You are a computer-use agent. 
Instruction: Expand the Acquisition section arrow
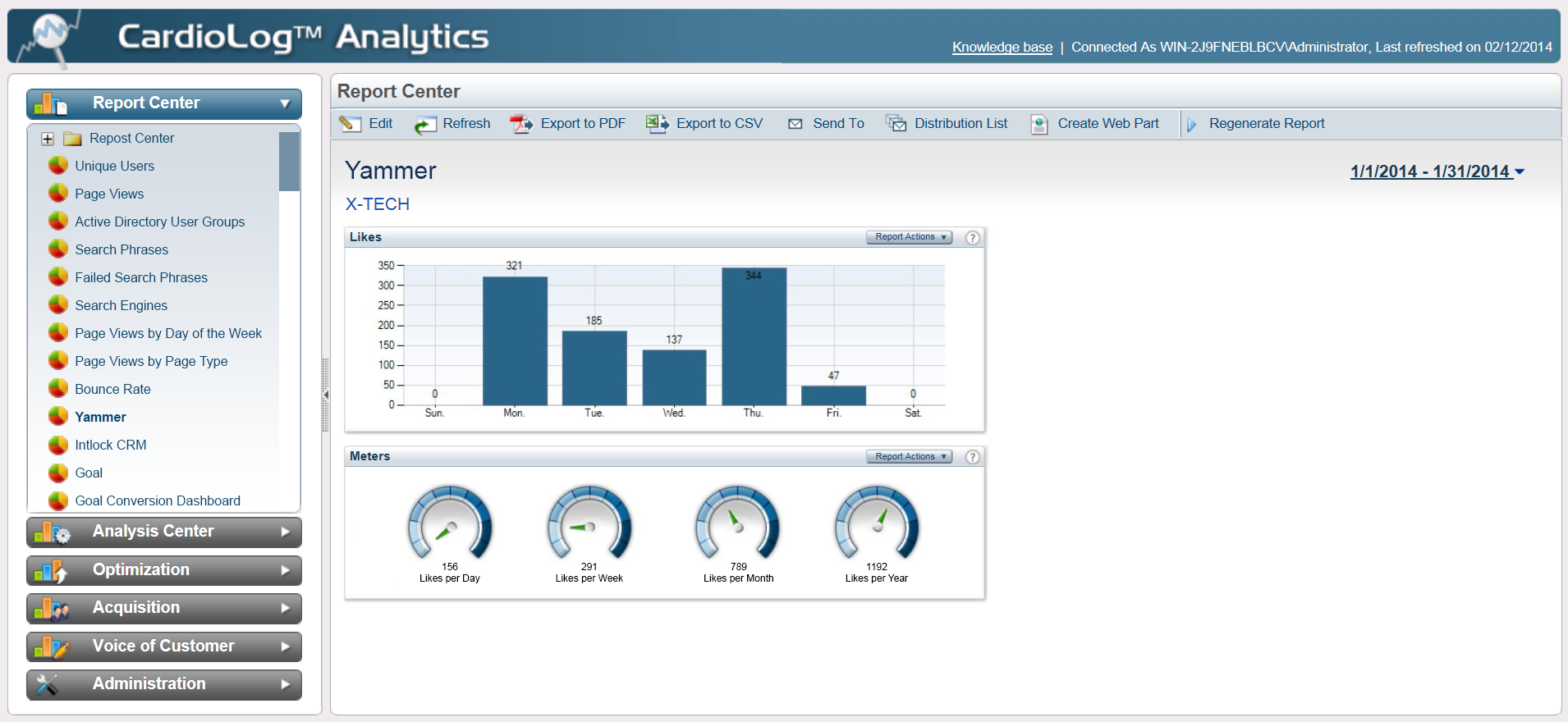tap(286, 608)
